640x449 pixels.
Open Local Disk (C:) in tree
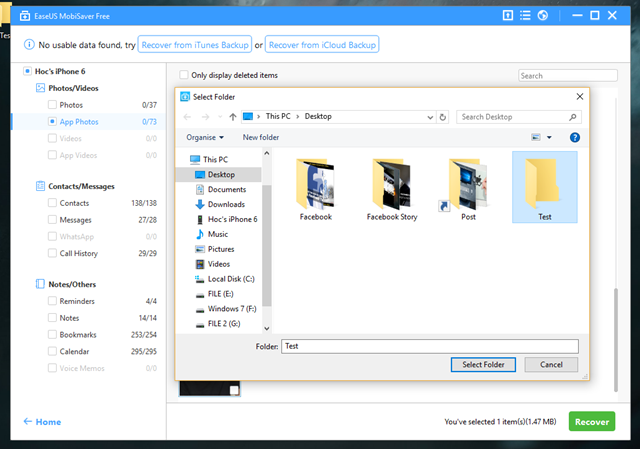[231, 279]
